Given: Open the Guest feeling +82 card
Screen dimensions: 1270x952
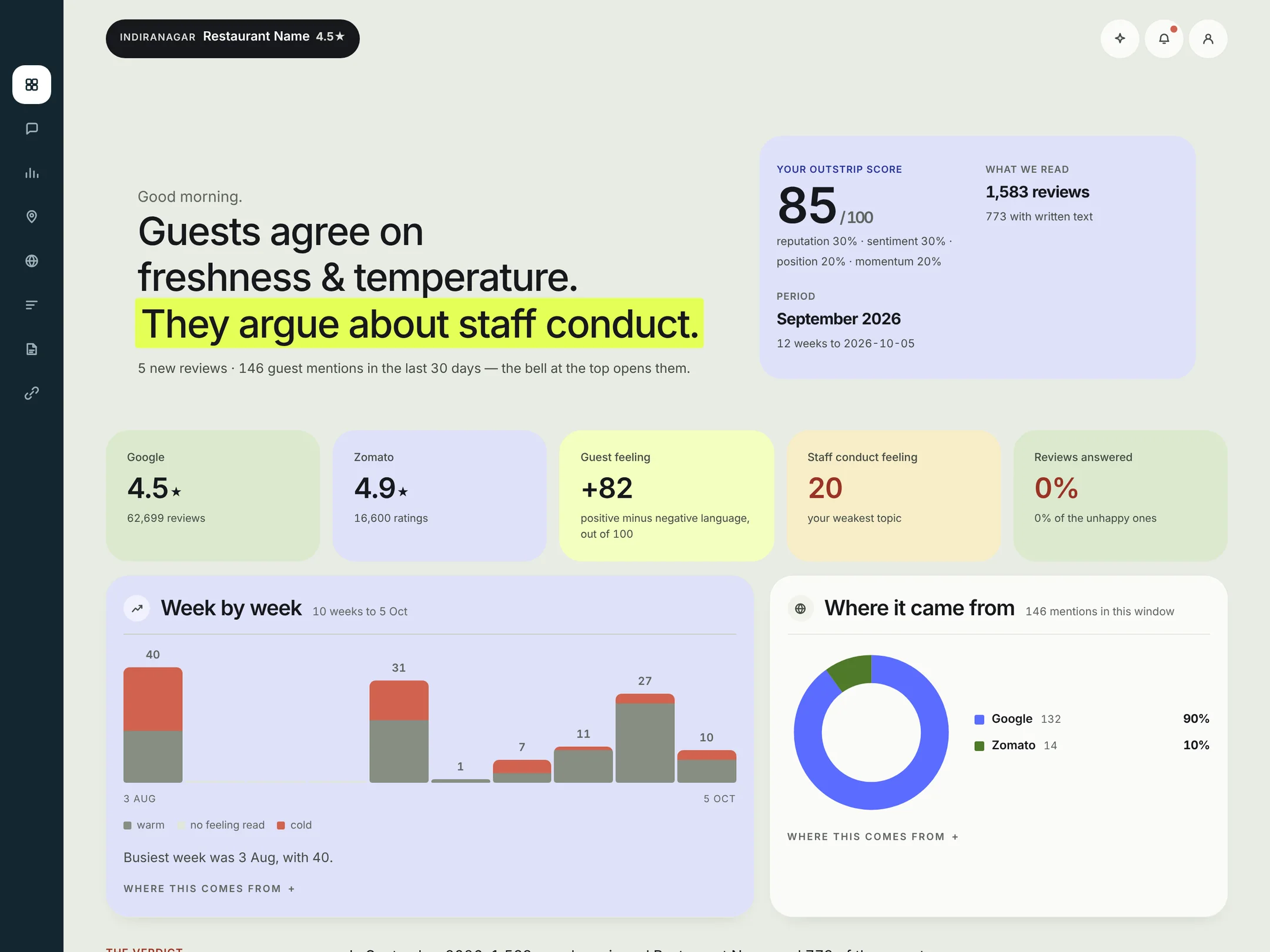Looking at the screenshot, I should (x=667, y=495).
